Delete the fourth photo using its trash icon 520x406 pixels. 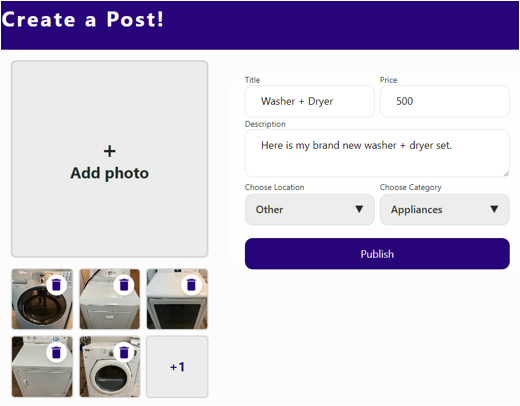tap(57, 352)
